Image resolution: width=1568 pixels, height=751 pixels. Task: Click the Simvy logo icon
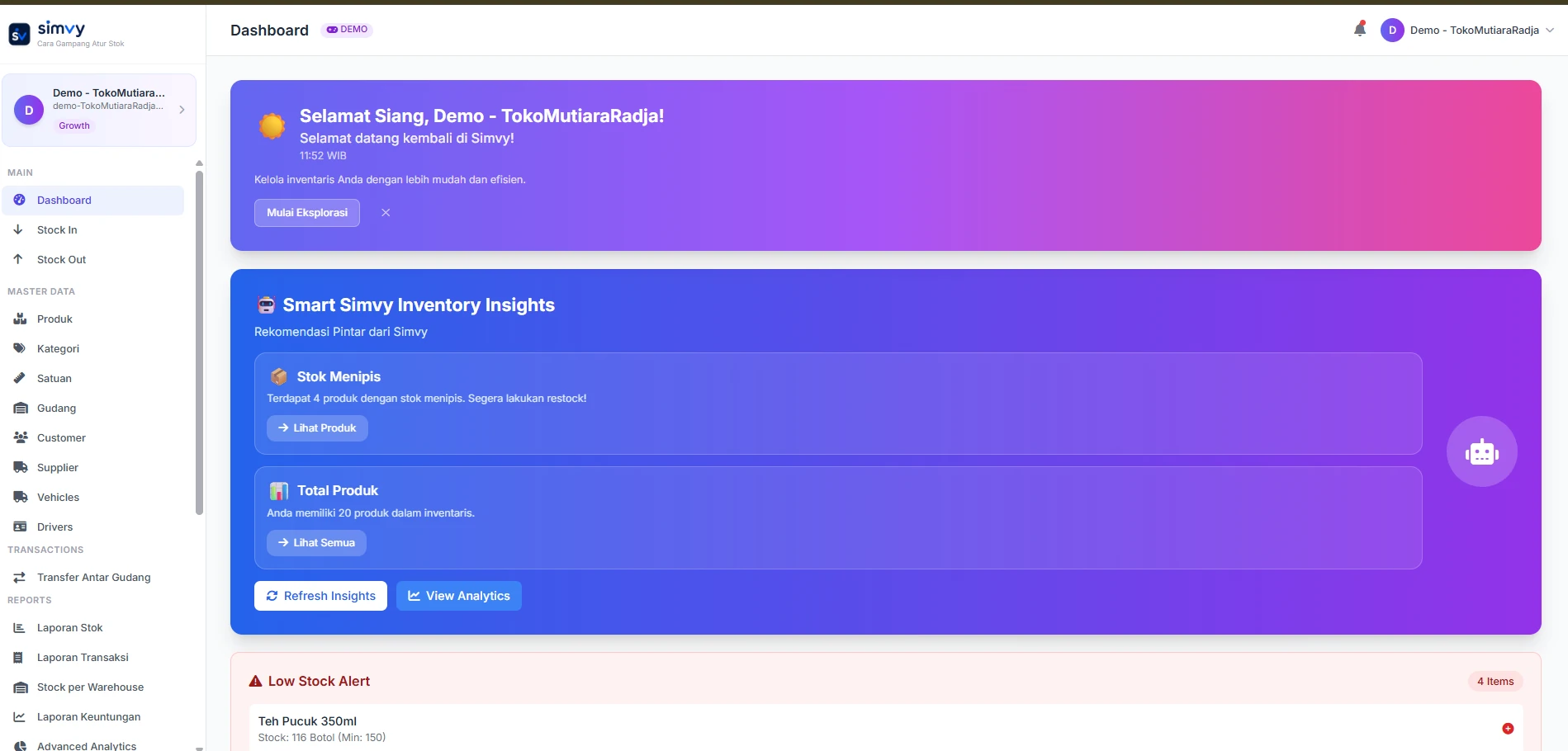click(19, 34)
